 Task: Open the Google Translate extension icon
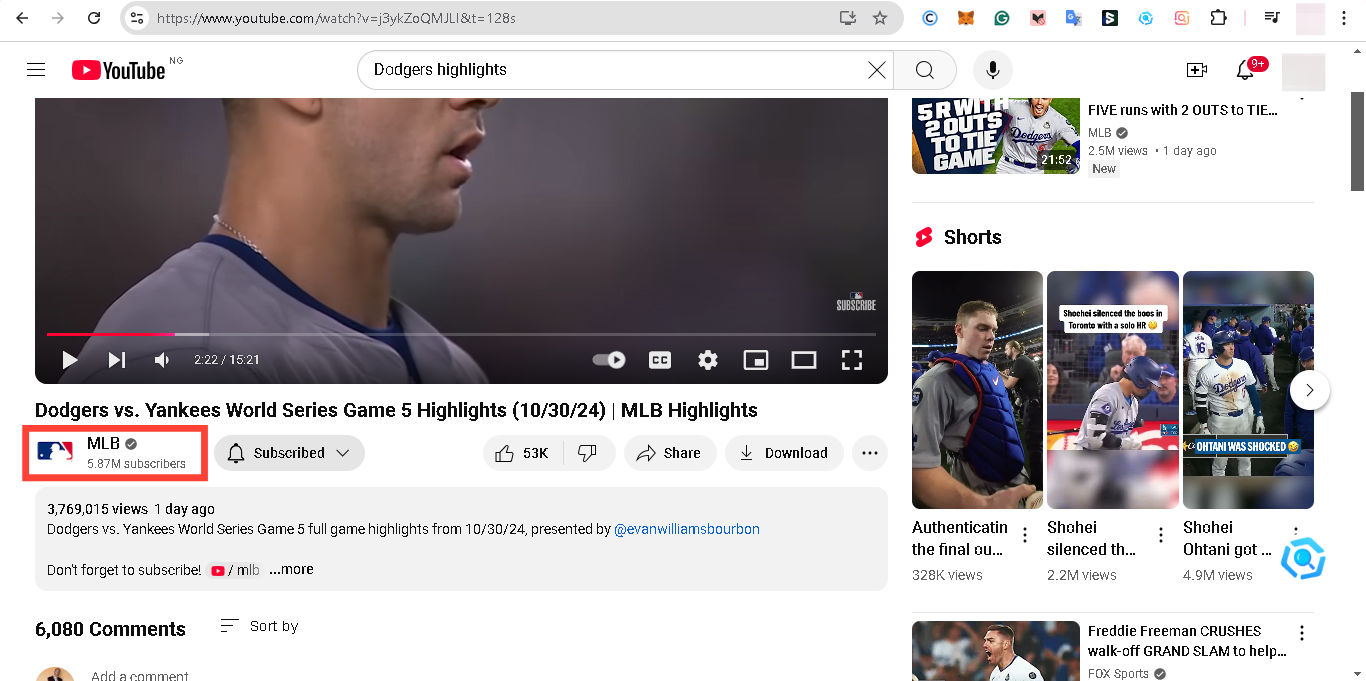pyautogui.click(x=1074, y=18)
